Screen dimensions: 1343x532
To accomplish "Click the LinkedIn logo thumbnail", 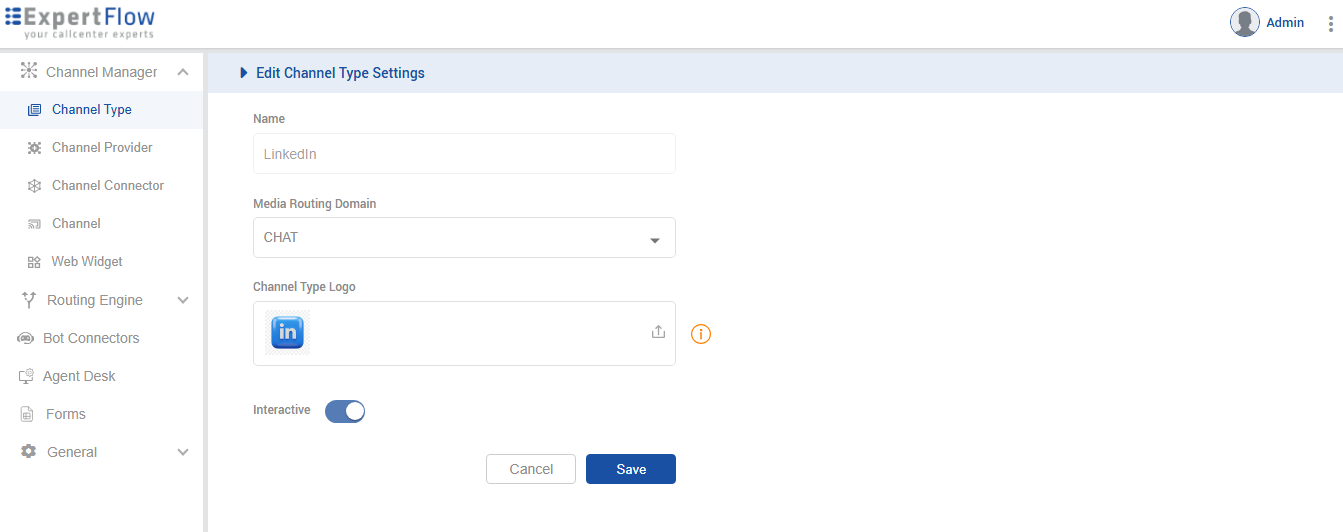I will 288,332.
